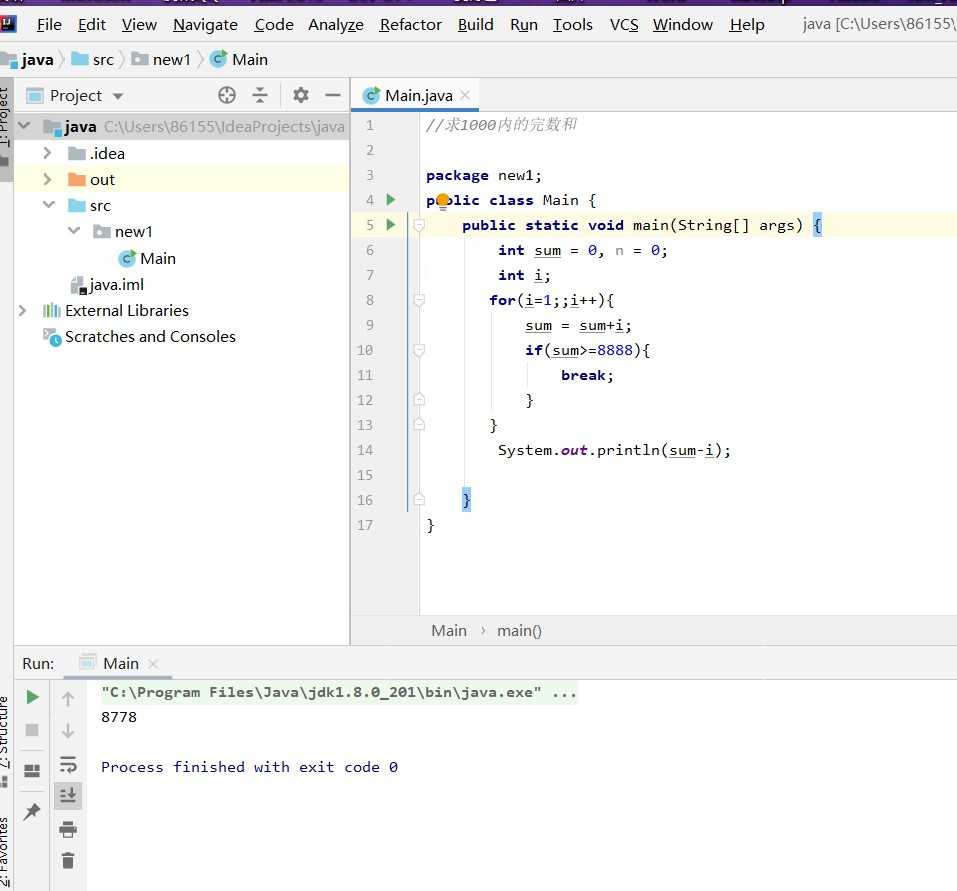Toggle scroll to end in Run console

coord(68,796)
